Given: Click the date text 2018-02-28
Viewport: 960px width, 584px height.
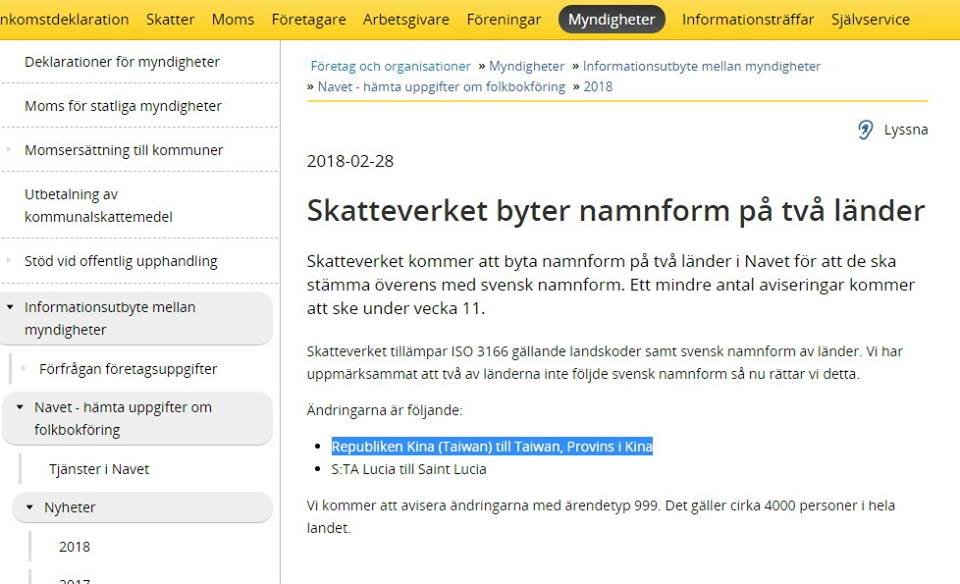Looking at the screenshot, I should coord(350,161).
